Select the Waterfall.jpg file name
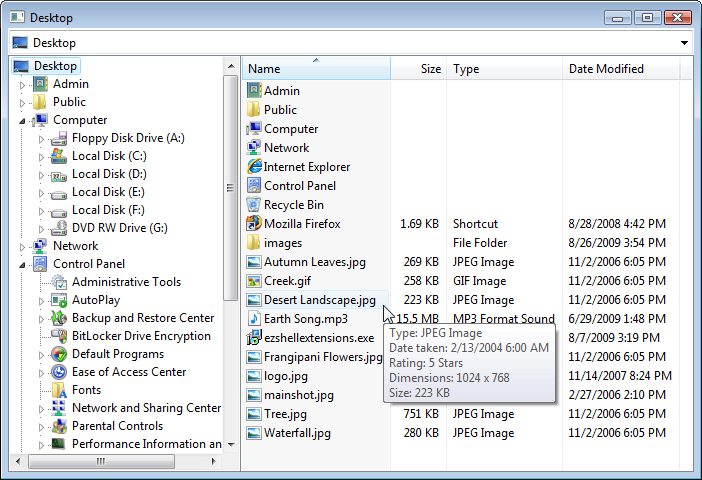The image size is (702, 480). point(297,433)
